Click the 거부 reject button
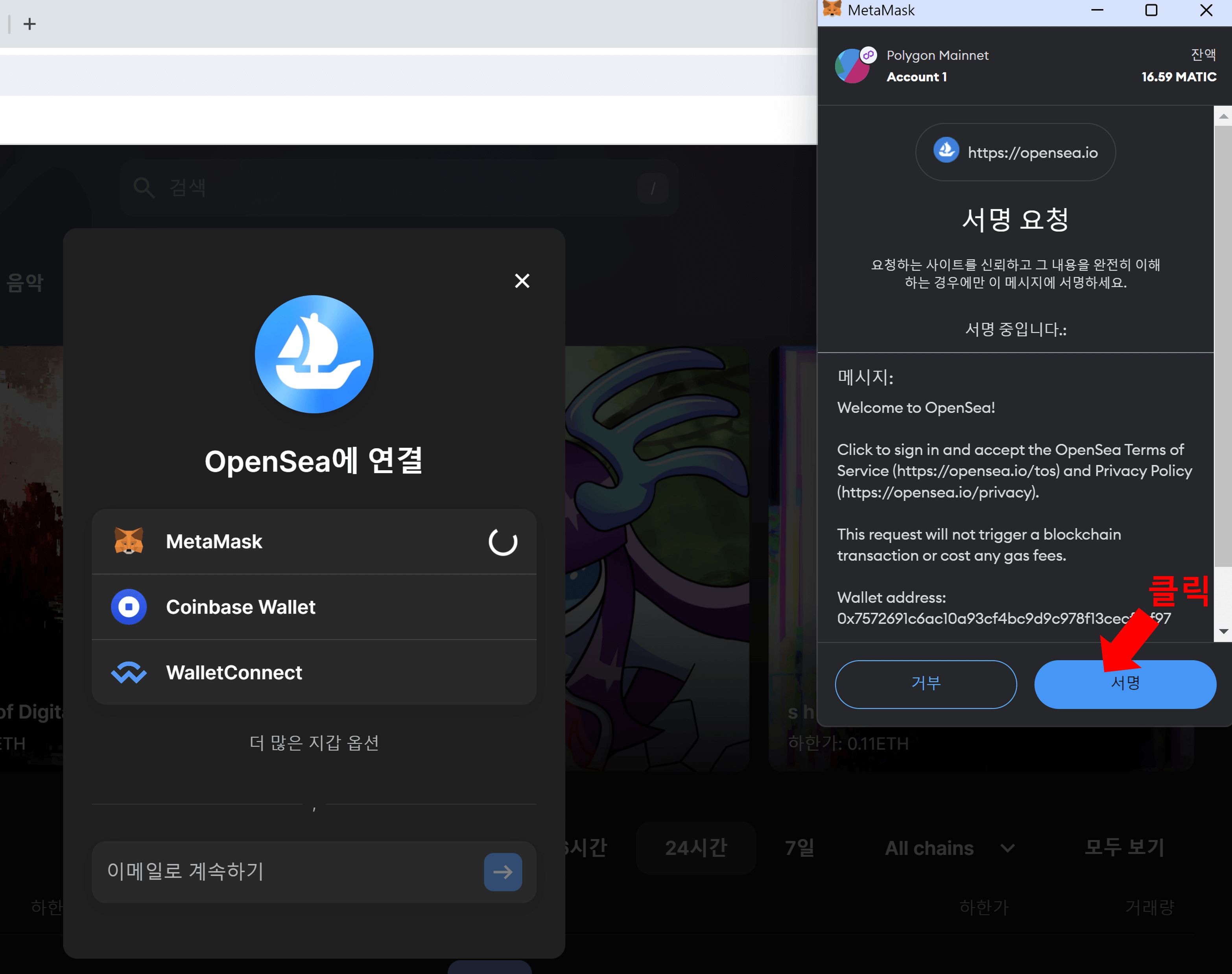1232x974 pixels. point(926,684)
